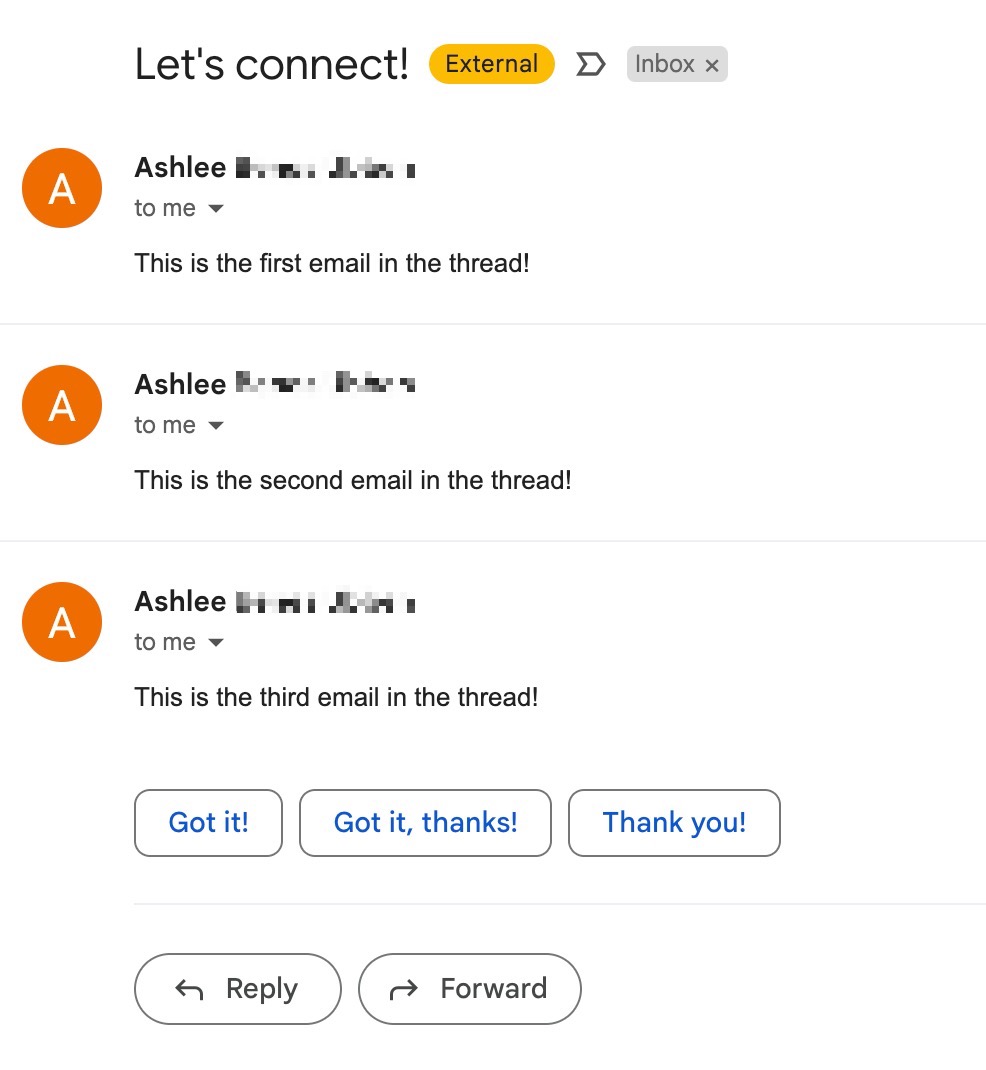Click the forward arrow icon inside Forward

pos(404,989)
